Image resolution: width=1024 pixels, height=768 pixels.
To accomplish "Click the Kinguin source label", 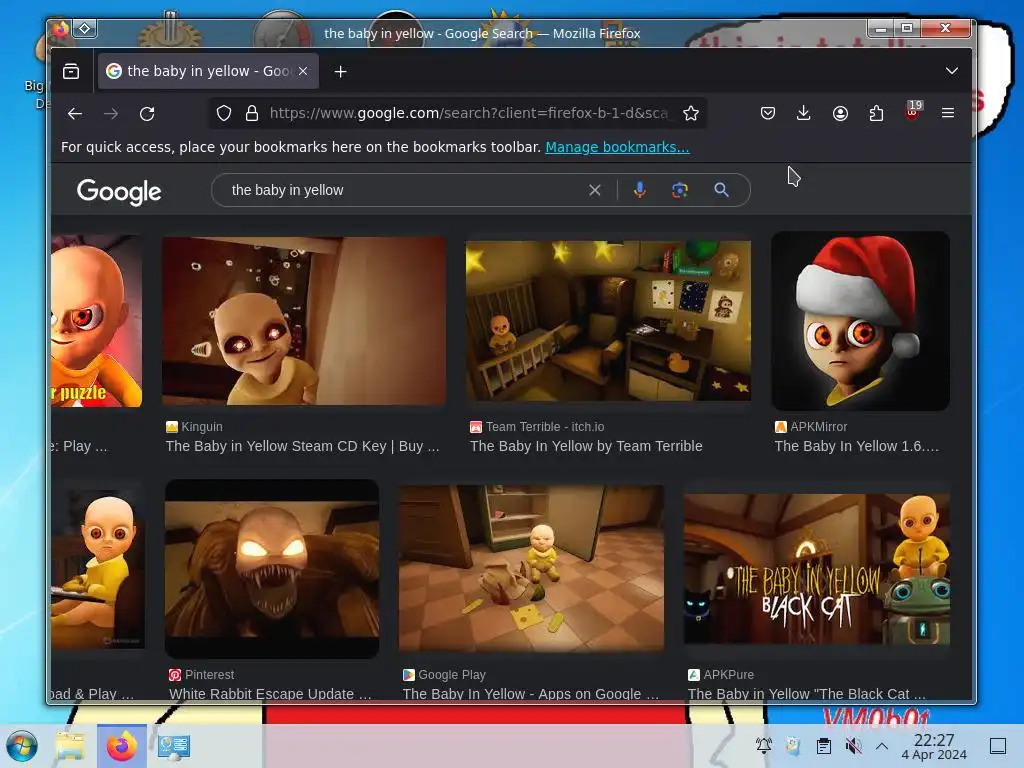I will (x=195, y=426).
